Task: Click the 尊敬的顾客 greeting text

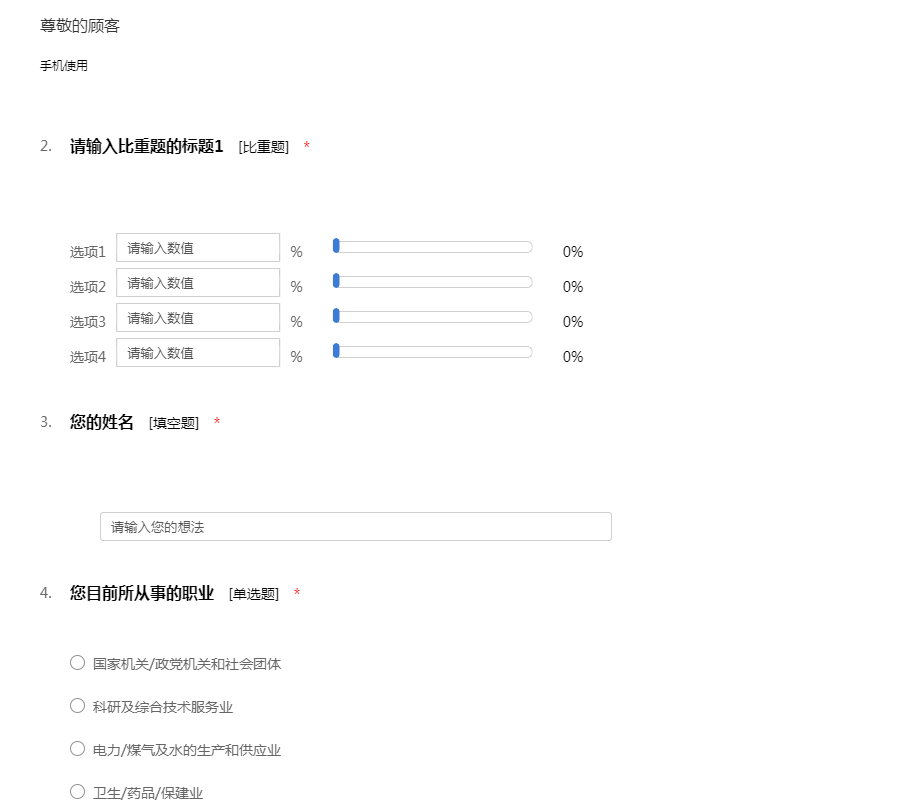Action: pos(80,27)
